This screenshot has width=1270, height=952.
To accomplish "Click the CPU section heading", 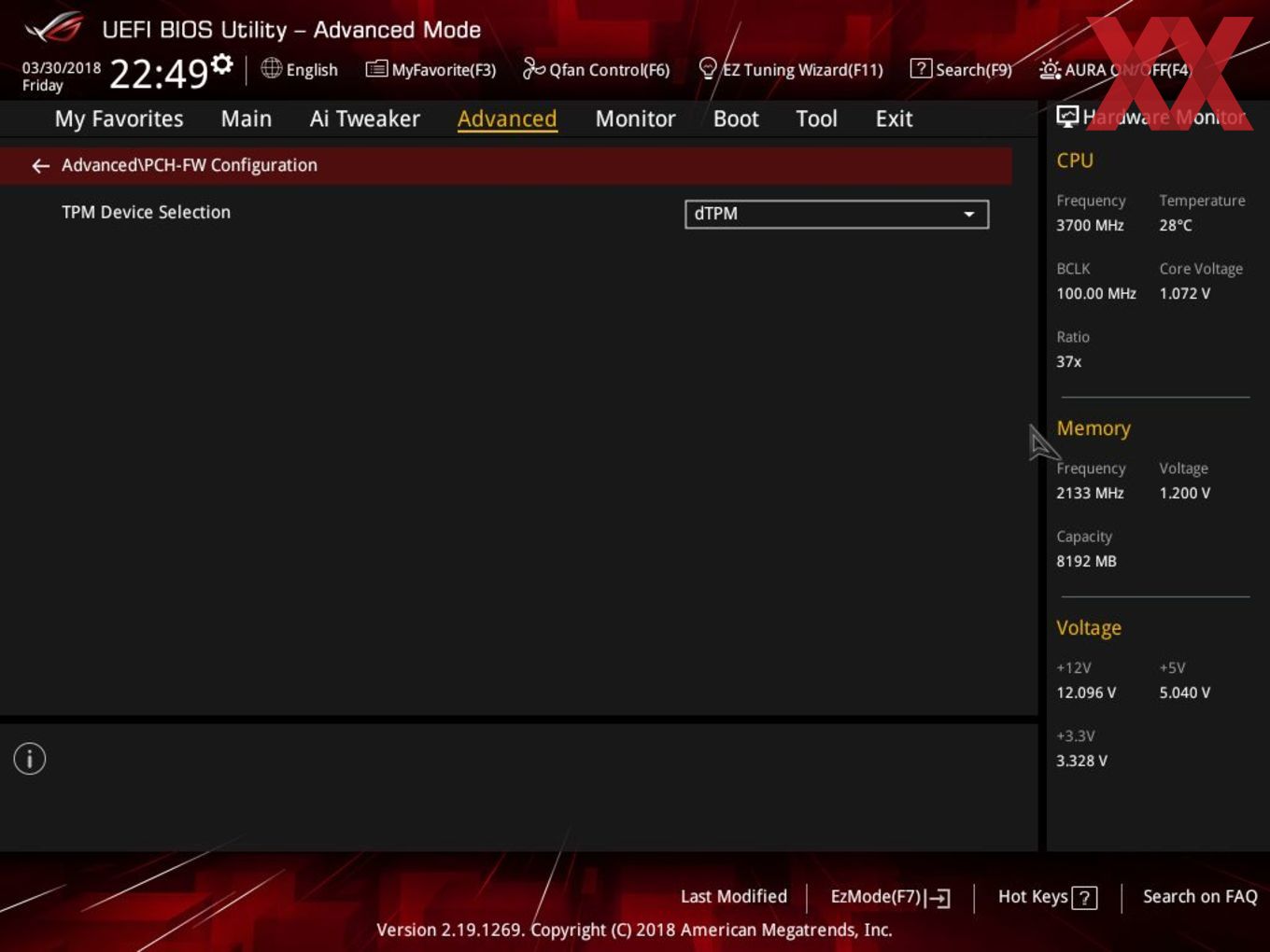I will click(x=1075, y=161).
